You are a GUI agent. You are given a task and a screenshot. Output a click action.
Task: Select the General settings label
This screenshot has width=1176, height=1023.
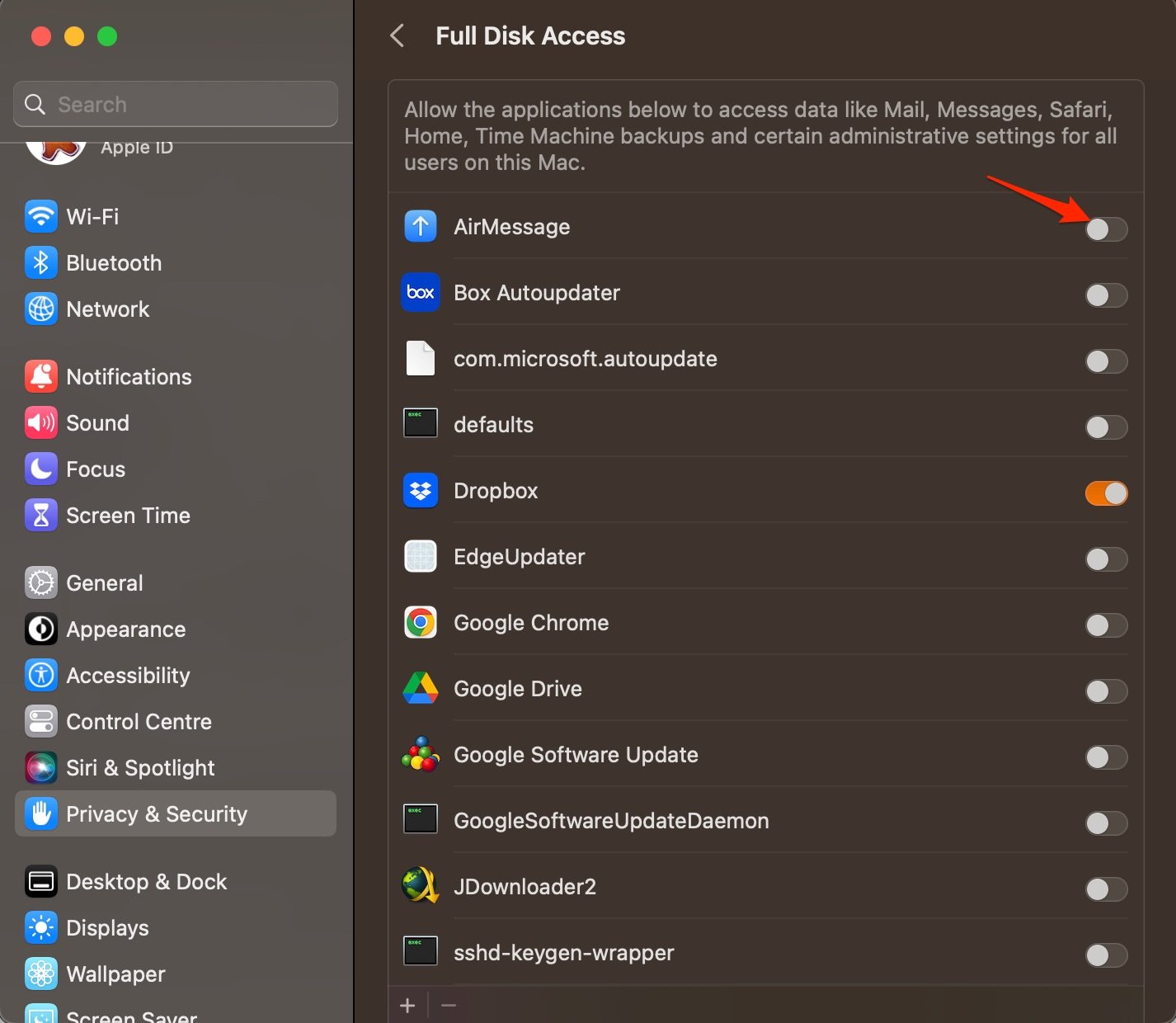coord(105,583)
